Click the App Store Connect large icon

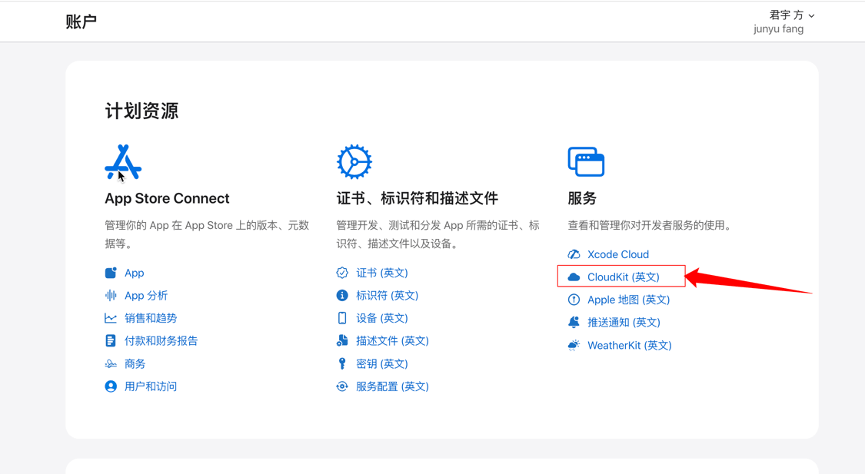pos(123,162)
